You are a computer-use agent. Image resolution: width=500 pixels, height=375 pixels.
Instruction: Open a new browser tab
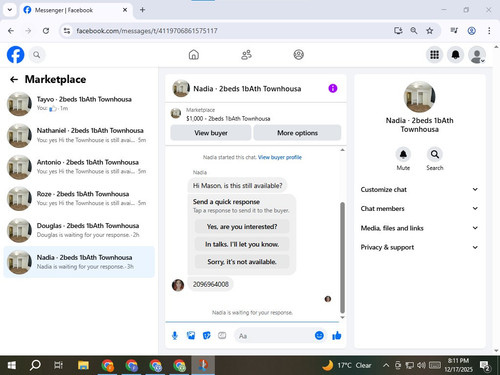142,10
